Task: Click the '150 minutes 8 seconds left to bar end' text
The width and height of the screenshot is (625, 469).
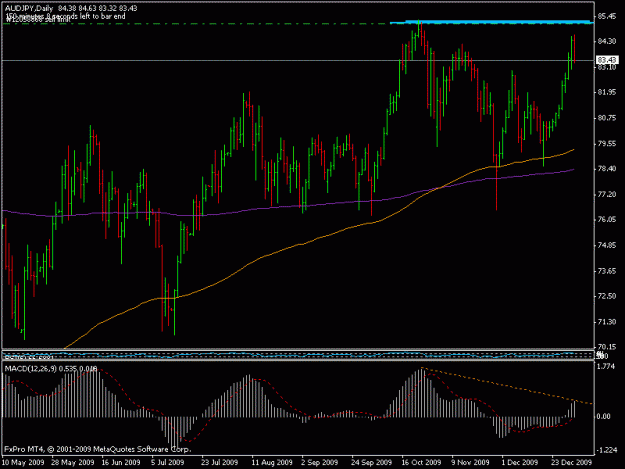Action: point(65,16)
